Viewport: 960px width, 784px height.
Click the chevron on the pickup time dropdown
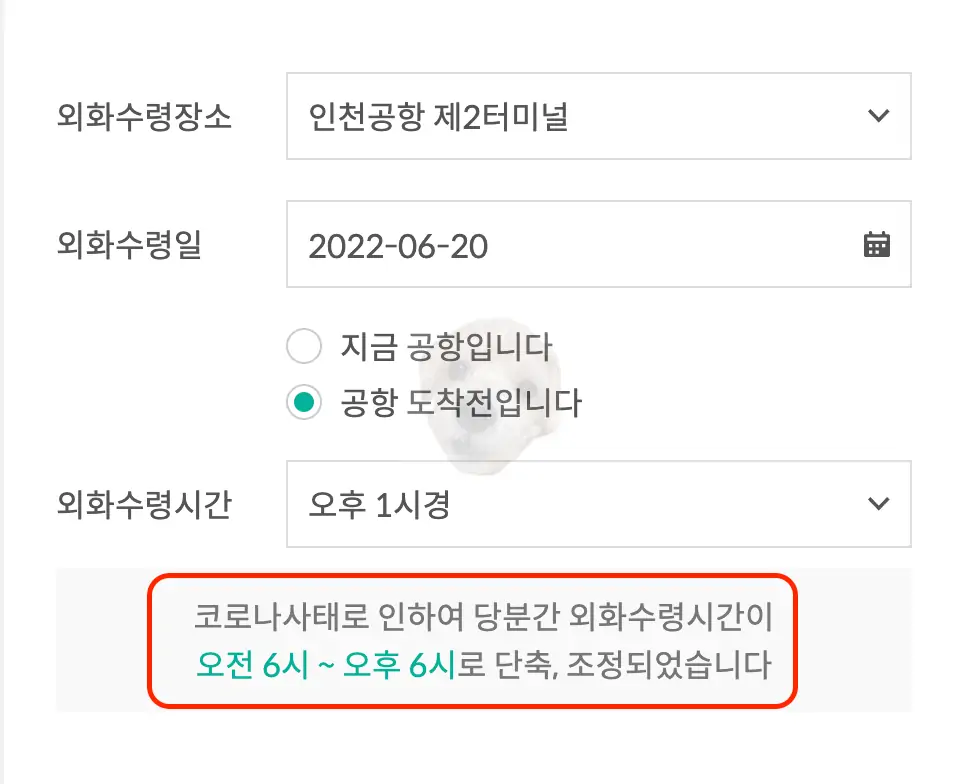[878, 505]
